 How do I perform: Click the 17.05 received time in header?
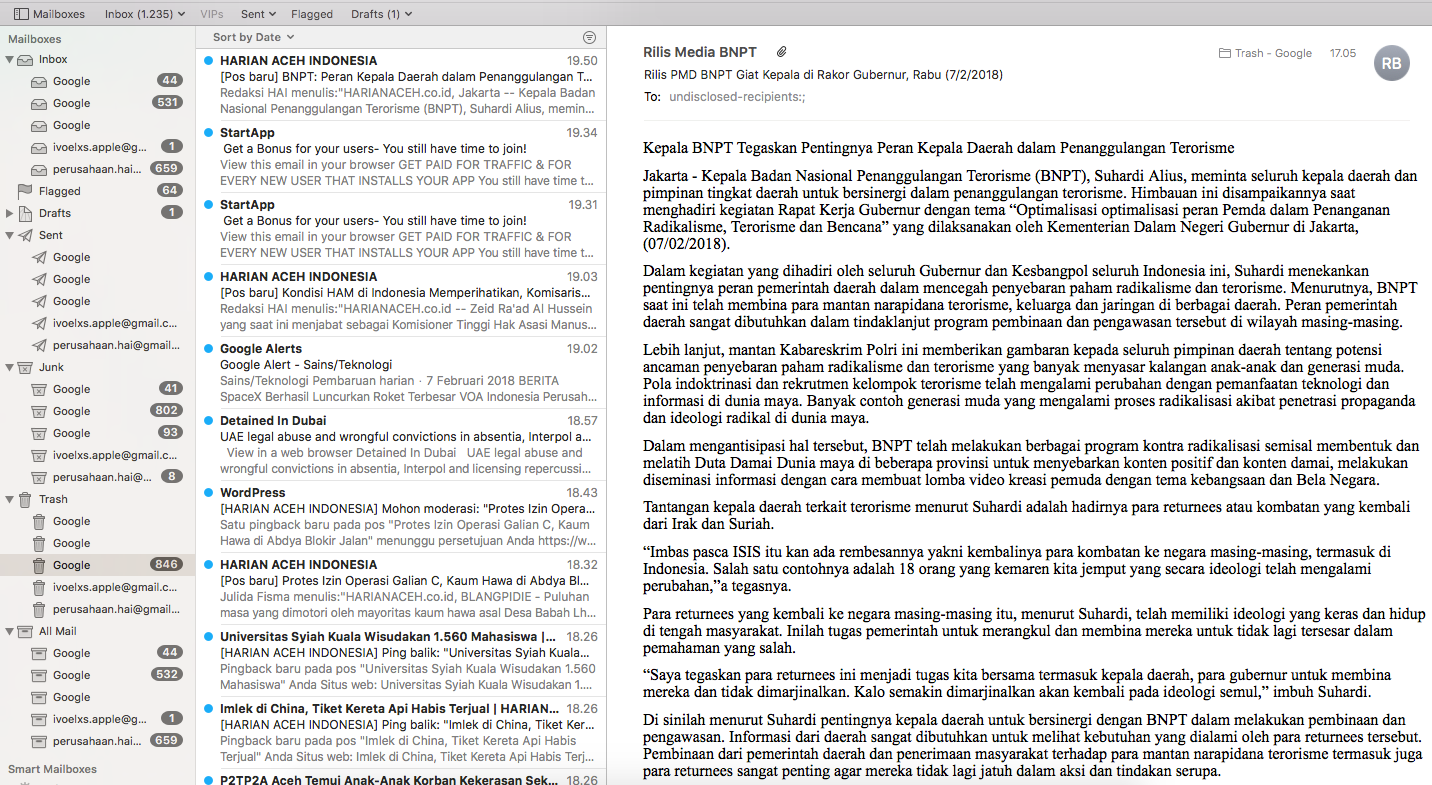[1342, 53]
